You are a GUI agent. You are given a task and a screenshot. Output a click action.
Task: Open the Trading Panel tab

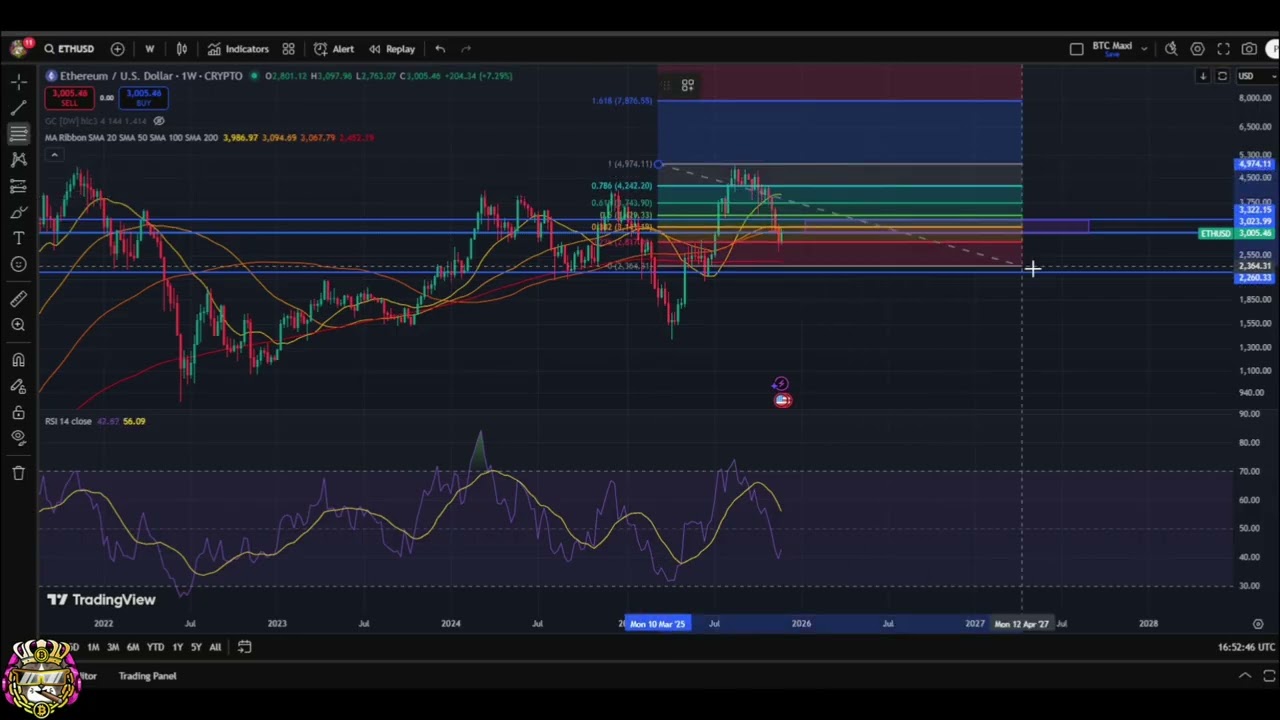coord(147,676)
